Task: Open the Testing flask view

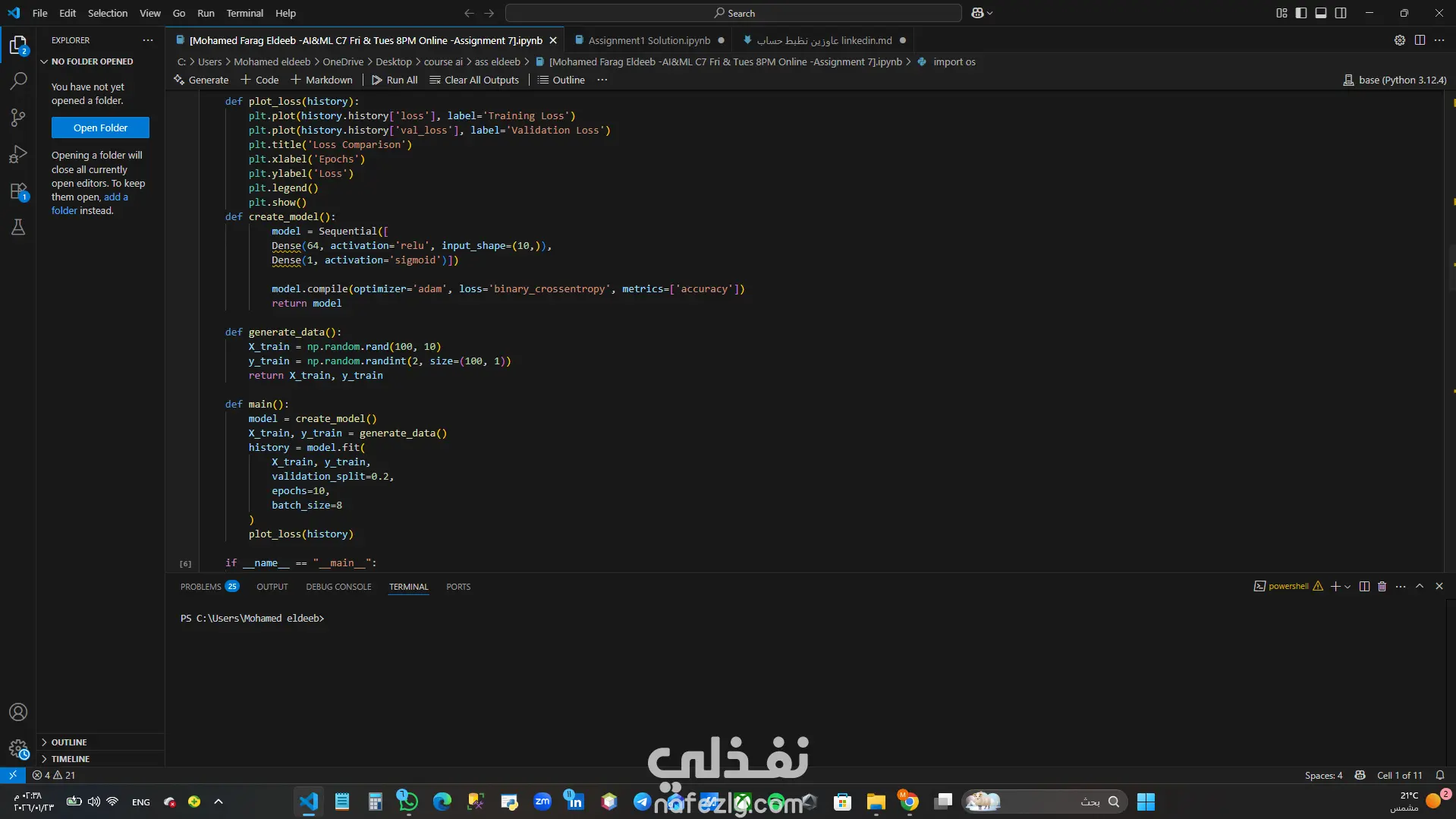Action: [18, 227]
